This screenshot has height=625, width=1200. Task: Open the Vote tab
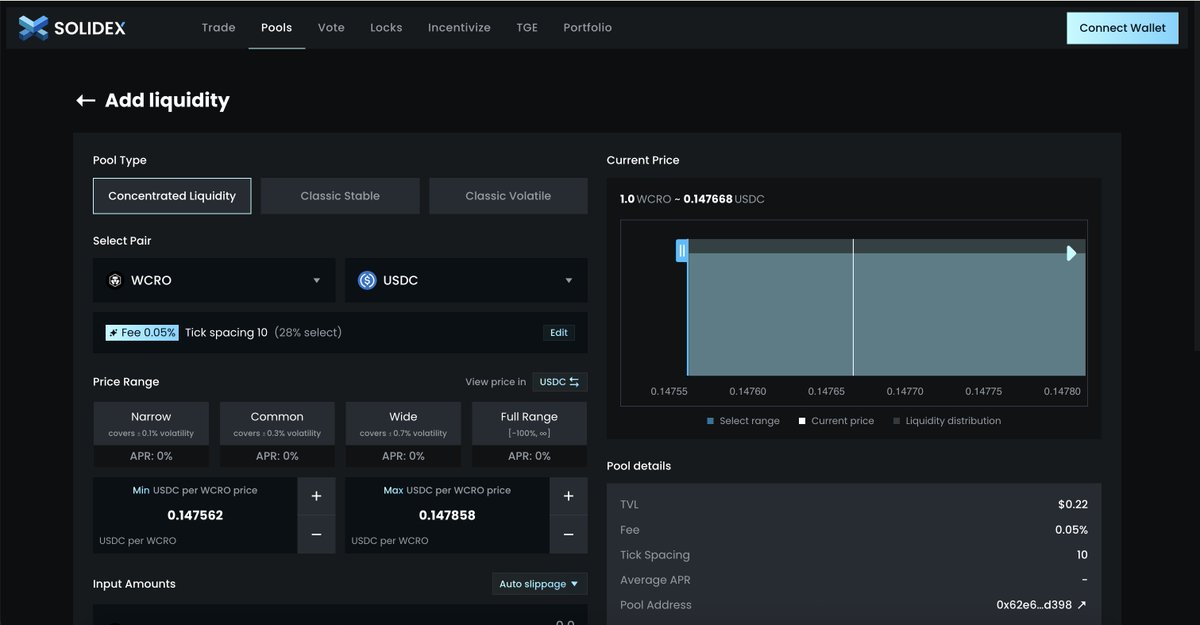click(331, 28)
